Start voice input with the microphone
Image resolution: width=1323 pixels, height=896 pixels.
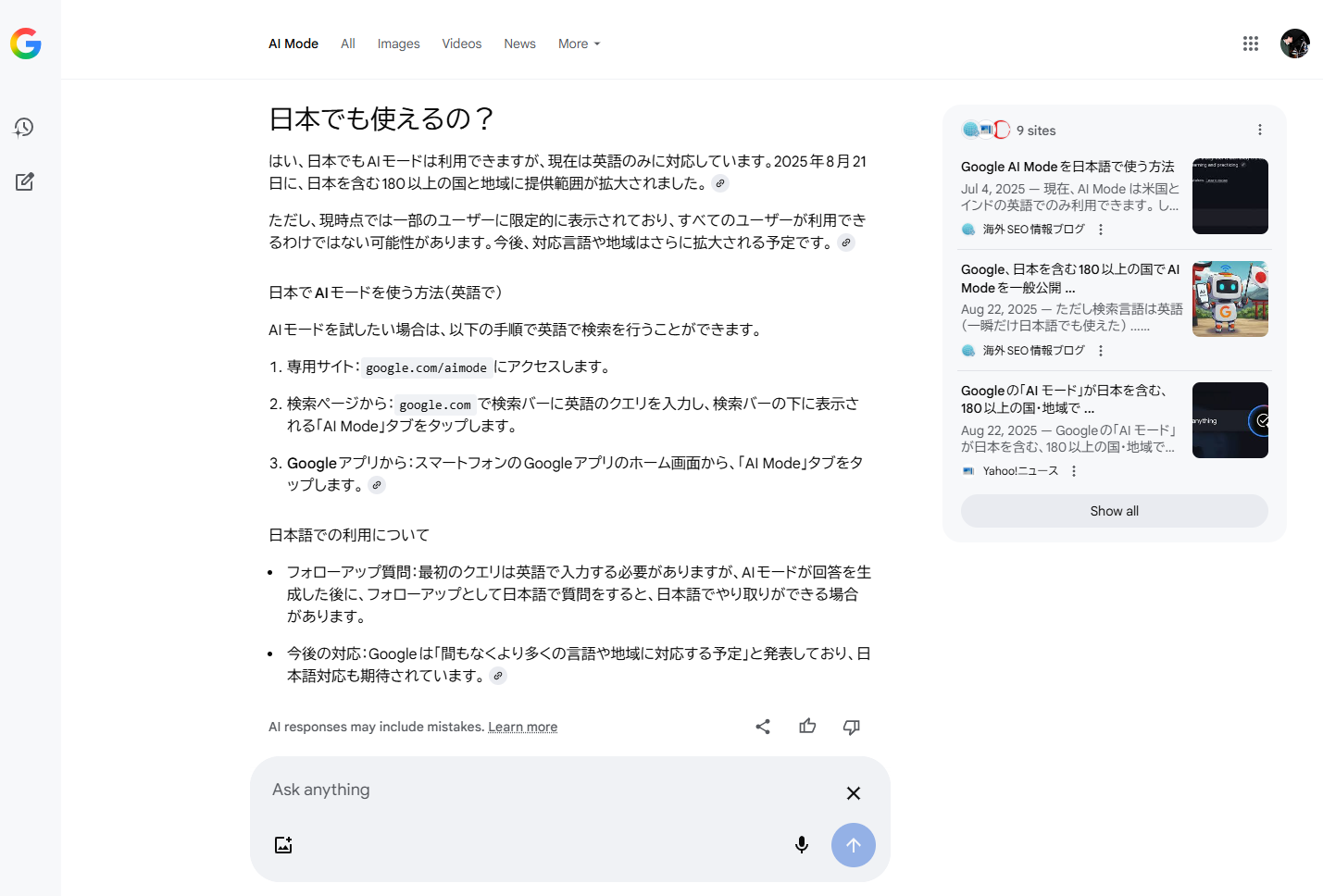pos(802,845)
